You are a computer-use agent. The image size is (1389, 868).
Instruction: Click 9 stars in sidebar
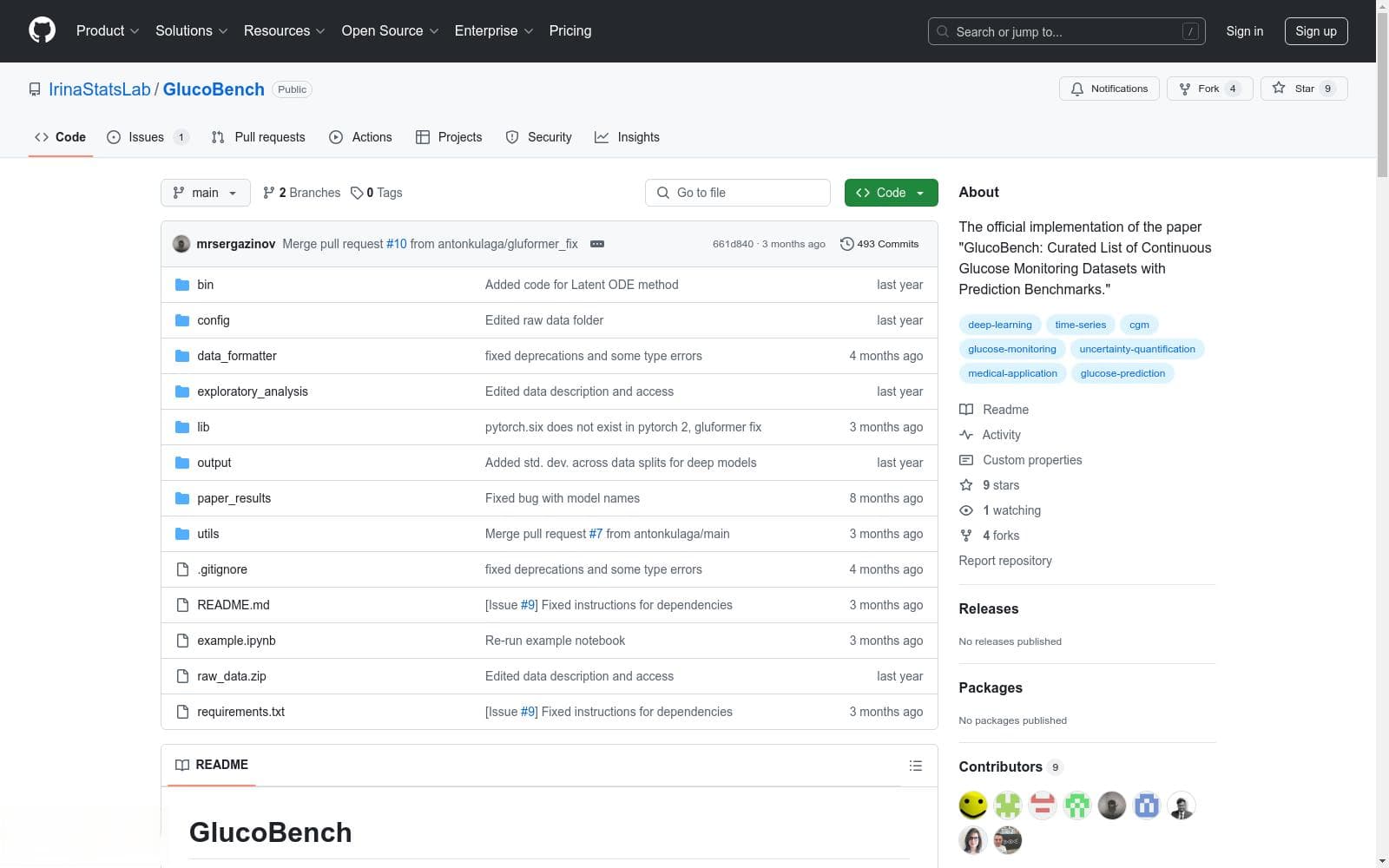pyautogui.click(x=990, y=485)
